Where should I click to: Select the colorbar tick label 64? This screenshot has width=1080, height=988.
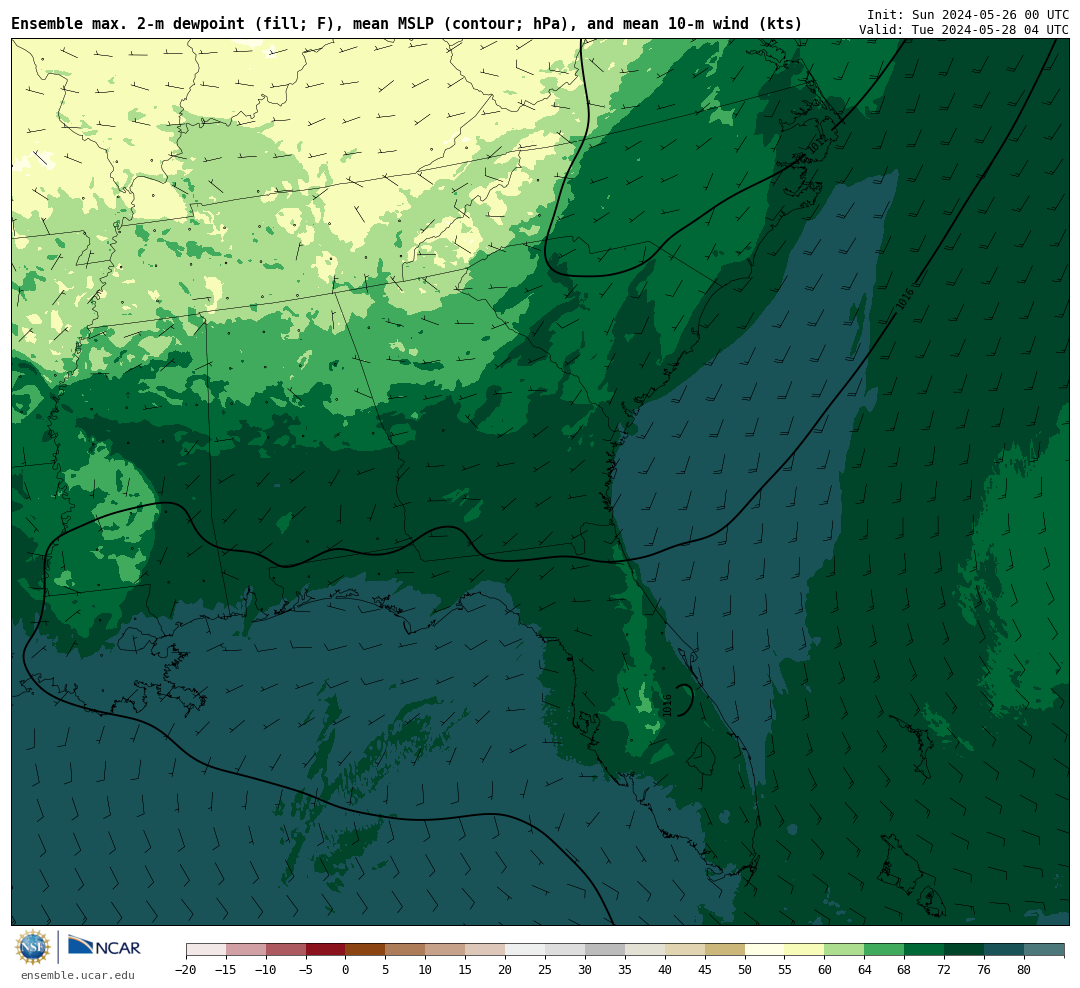(864, 969)
